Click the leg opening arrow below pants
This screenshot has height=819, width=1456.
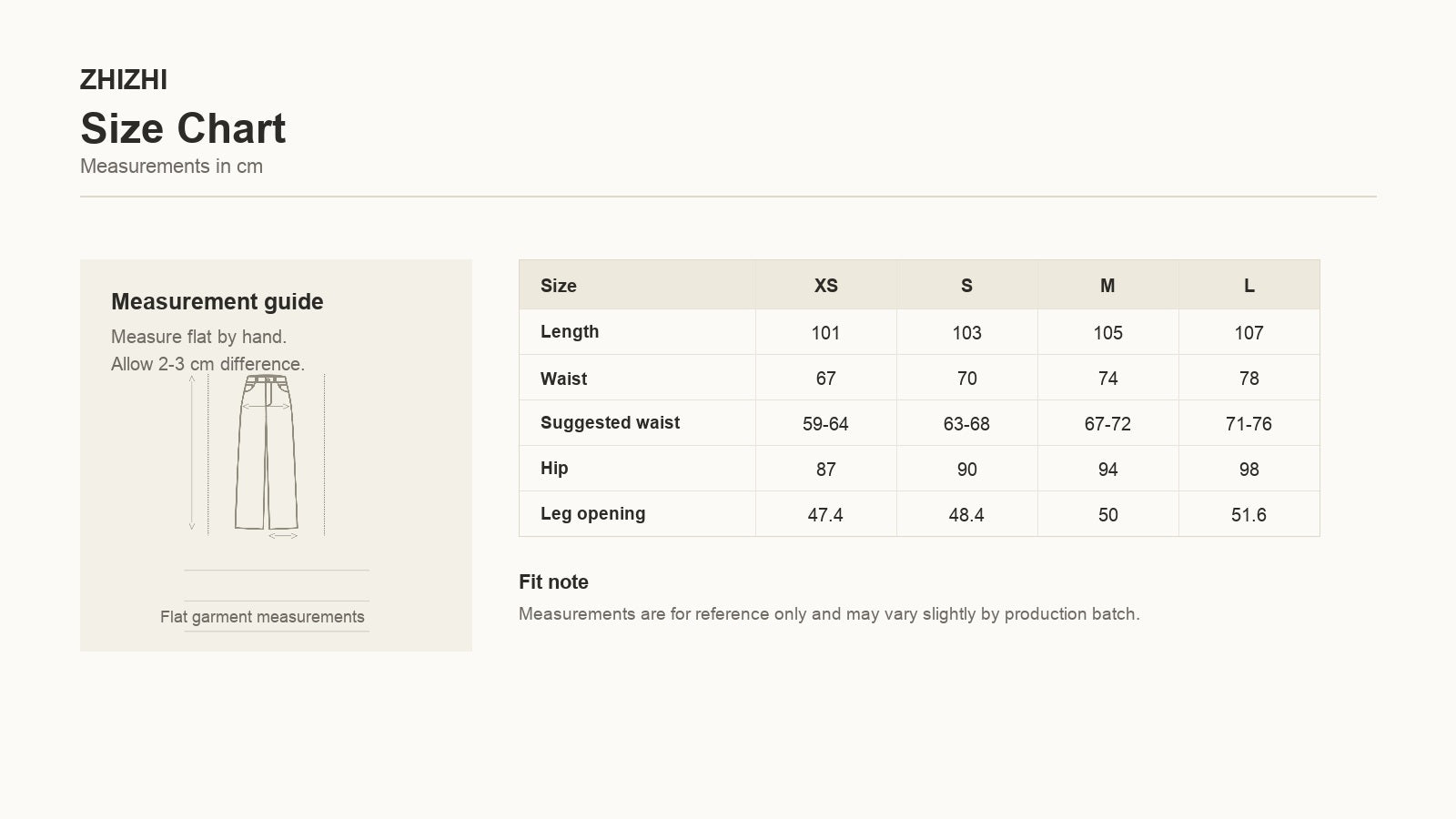283,536
